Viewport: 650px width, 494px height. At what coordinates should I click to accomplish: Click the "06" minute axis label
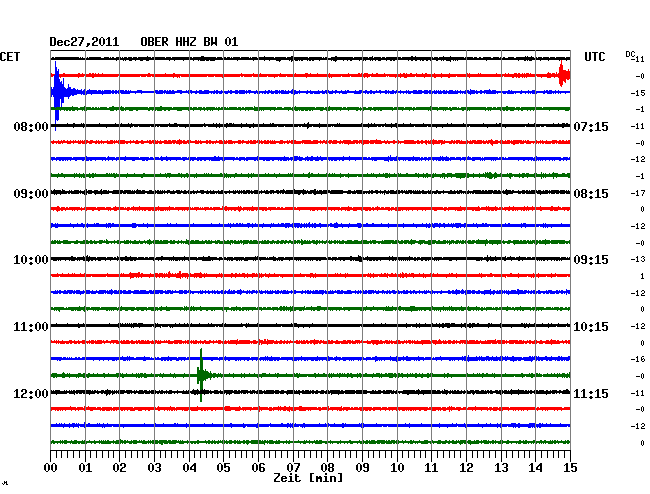(x=258, y=467)
